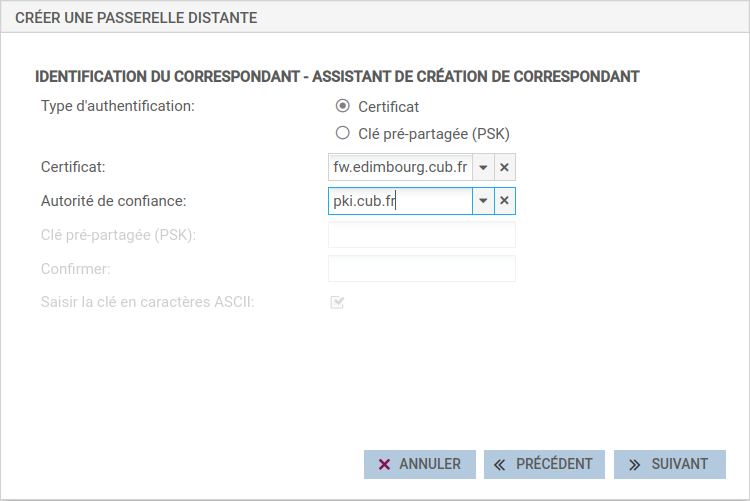The width and height of the screenshot is (750, 501).
Task: Click the Autorité de confiance label
Action: pos(114,201)
